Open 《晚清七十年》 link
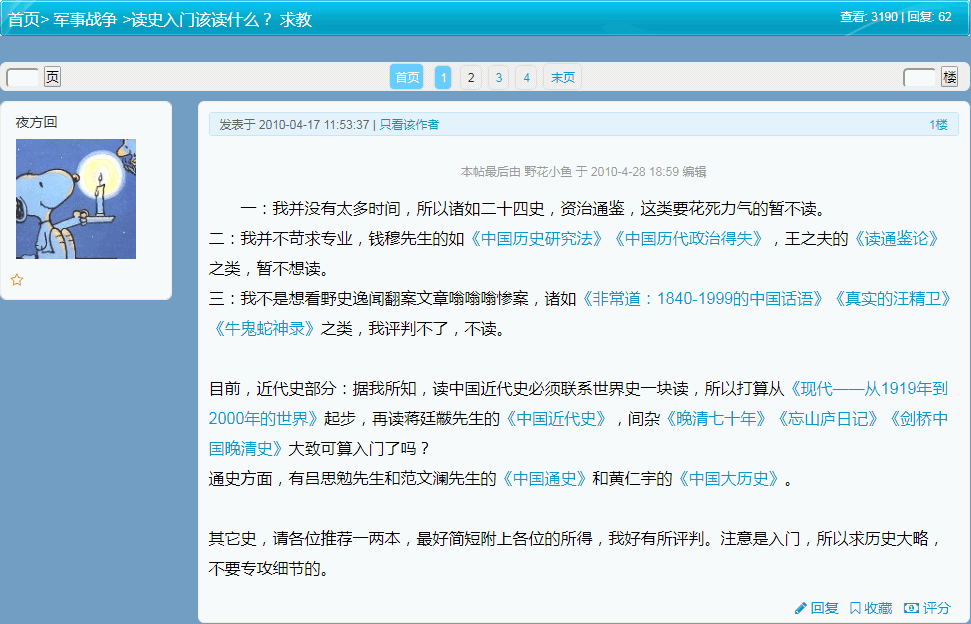The width and height of the screenshot is (971, 624). pyautogui.click(x=716, y=419)
